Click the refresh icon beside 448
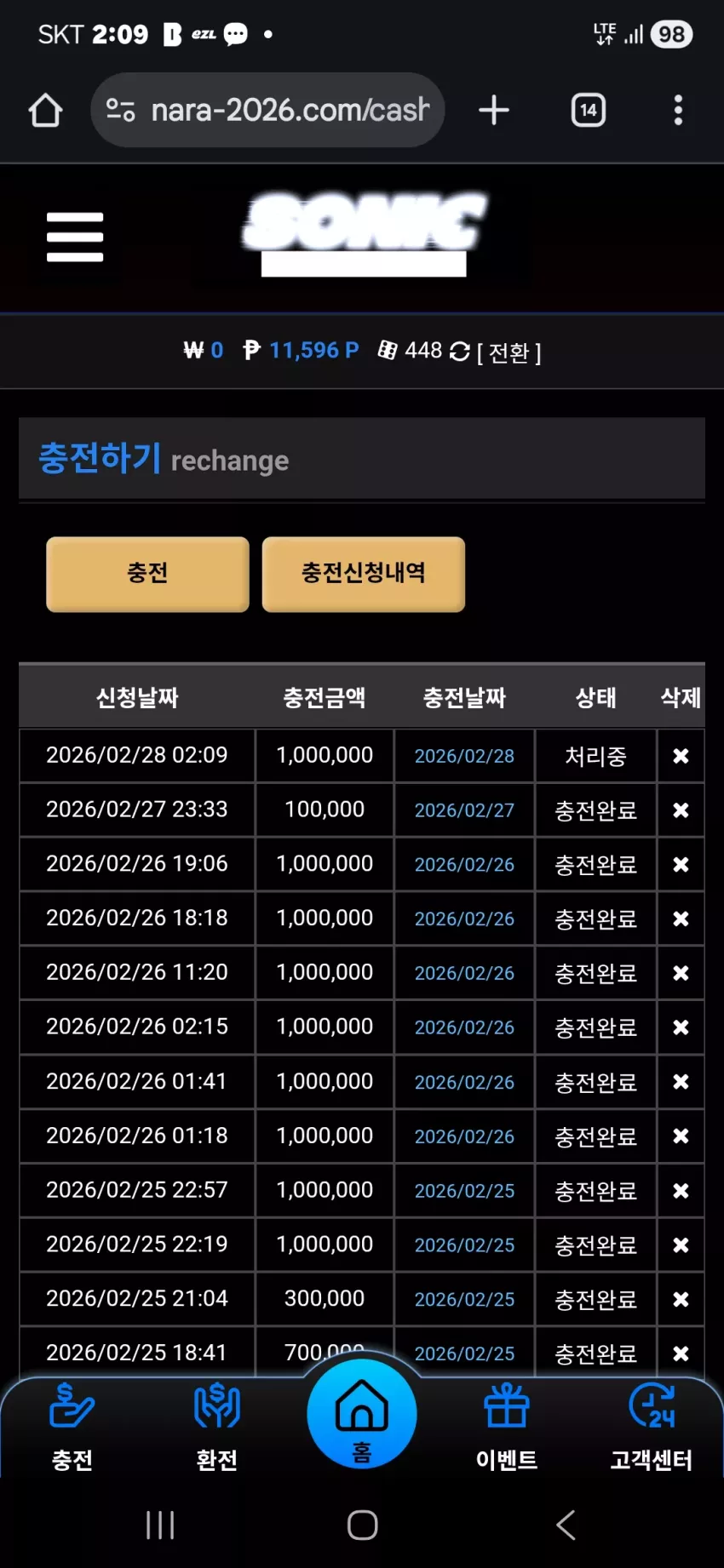724x1568 pixels. 460,352
